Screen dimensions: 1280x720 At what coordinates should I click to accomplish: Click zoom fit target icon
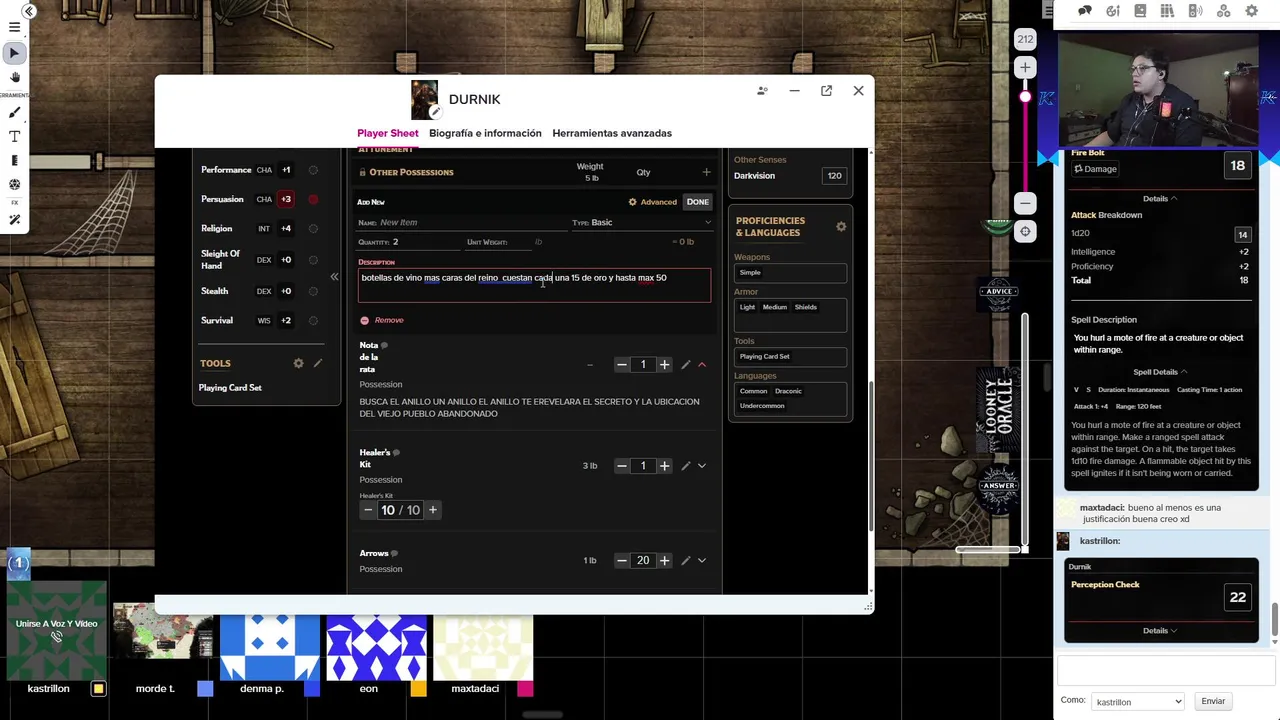click(x=1025, y=231)
